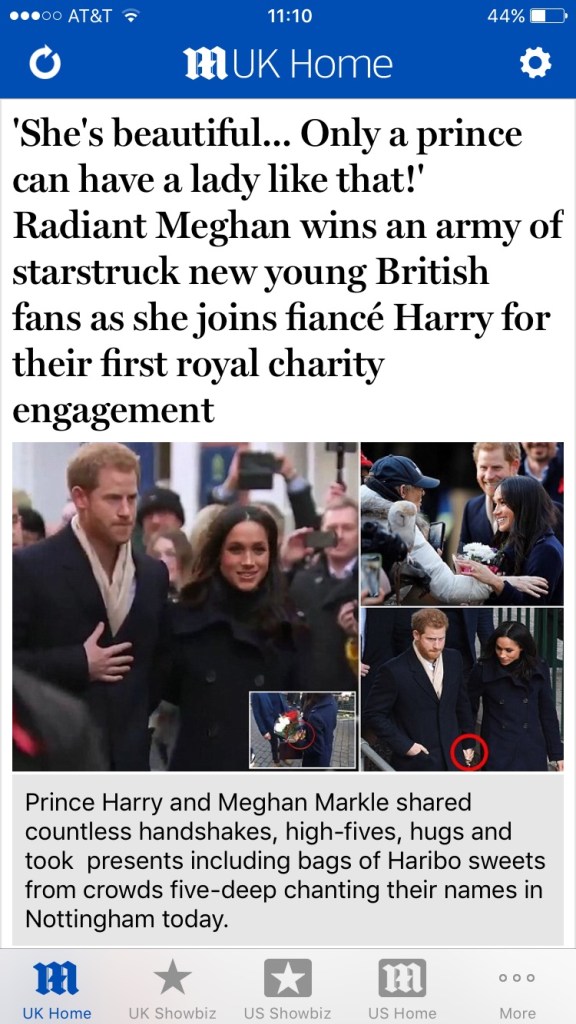Open the bottom-right photo with red circle
This screenshot has height=1024, width=576.
tap(462, 690)
